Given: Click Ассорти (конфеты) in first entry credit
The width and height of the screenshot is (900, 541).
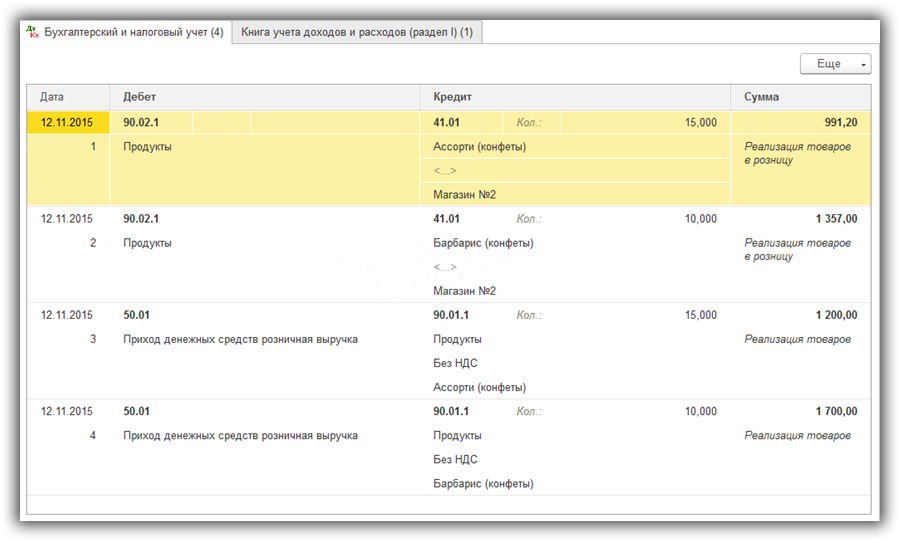Looking at the screenshot, I should pos(480,147).
